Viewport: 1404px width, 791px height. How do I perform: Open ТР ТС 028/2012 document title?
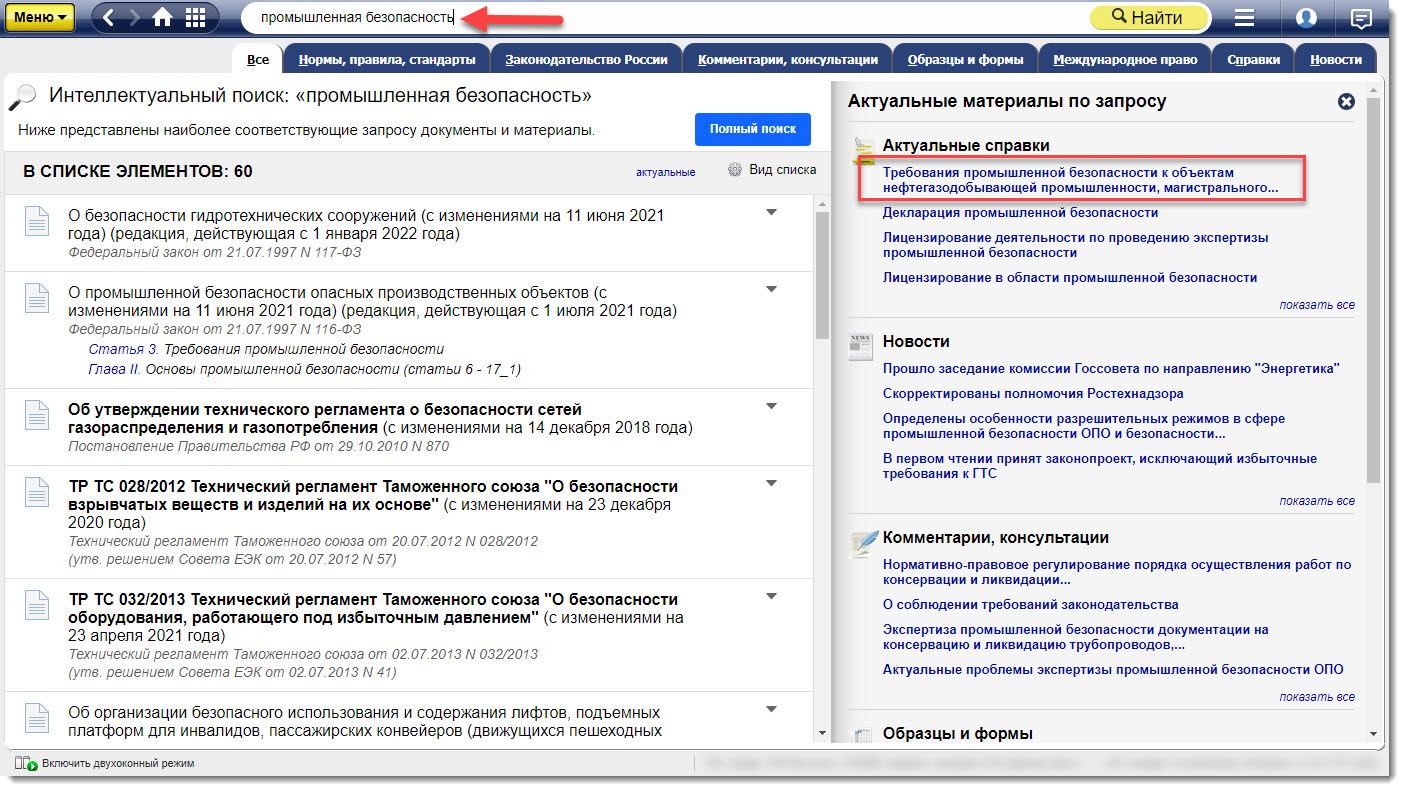pos(373,504)
